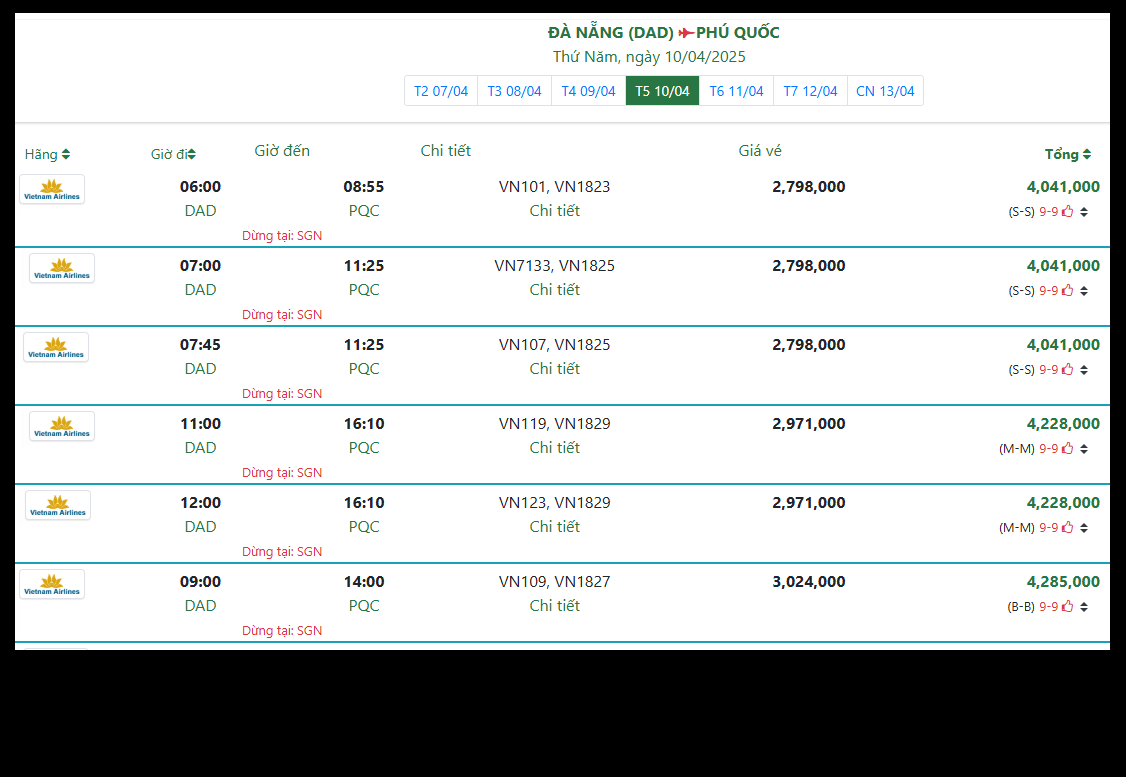
Task: Switch to date tab T2 07/04
Action: click(x=441, y=91)
